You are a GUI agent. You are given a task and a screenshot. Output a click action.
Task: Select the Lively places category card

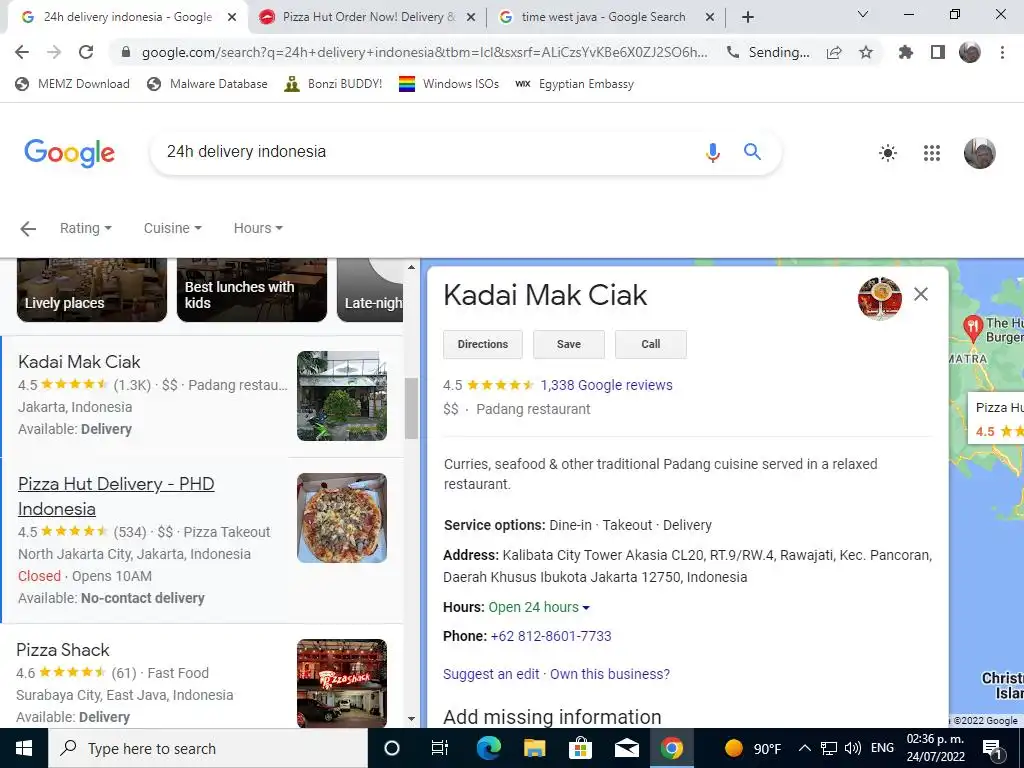tap(91, 290)
